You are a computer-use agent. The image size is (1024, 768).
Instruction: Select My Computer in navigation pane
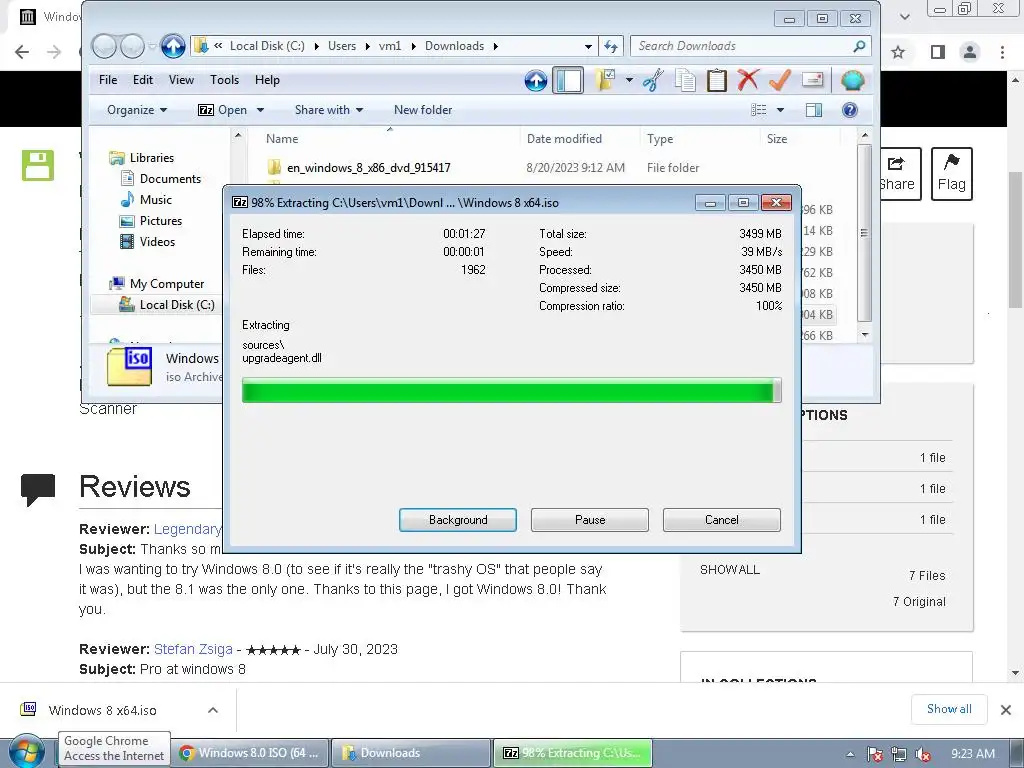(x=167, y=283)
